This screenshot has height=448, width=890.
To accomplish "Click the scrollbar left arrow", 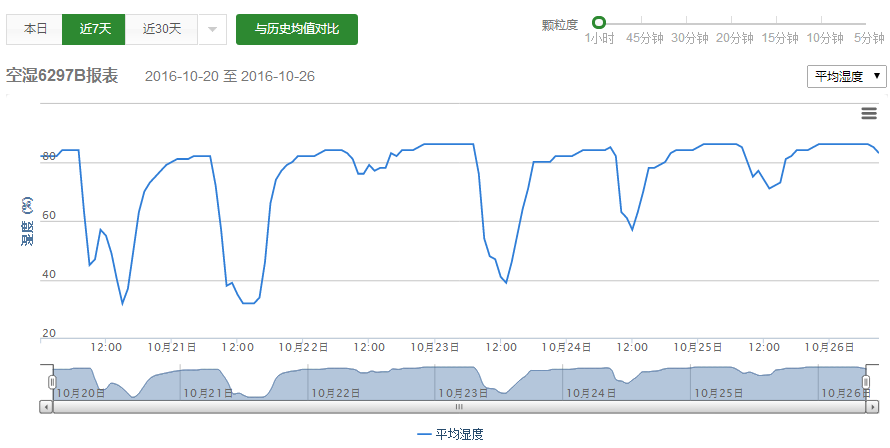I will pyautogui.click(x=46, y=407).
